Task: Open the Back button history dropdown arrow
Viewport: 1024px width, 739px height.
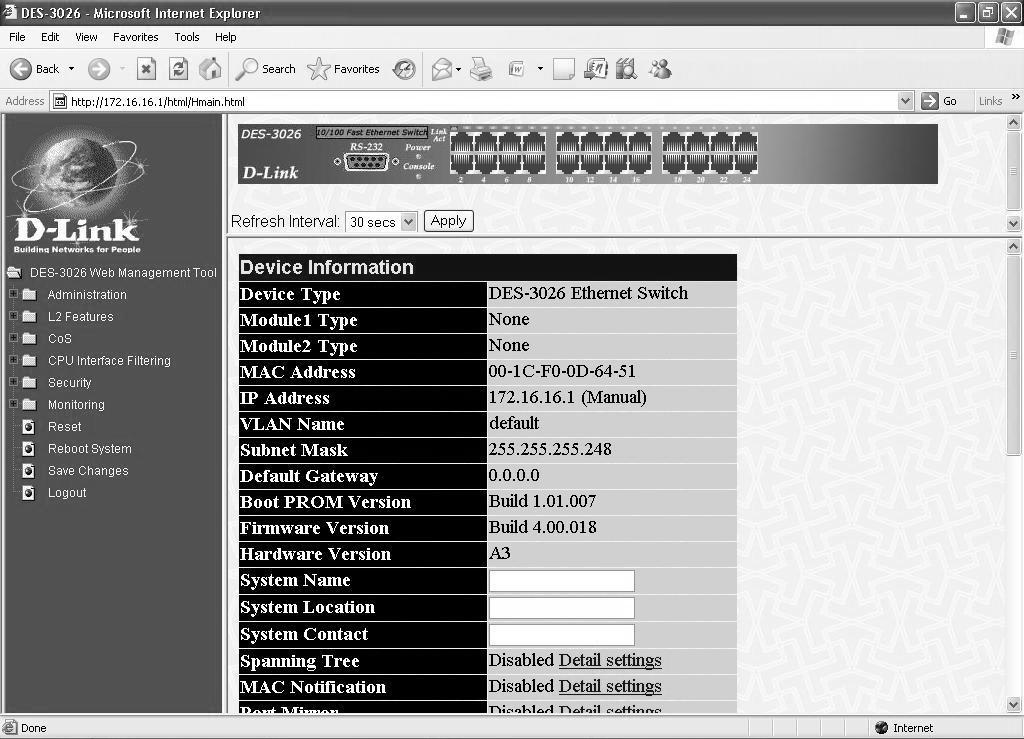Action: click(71, 69)
